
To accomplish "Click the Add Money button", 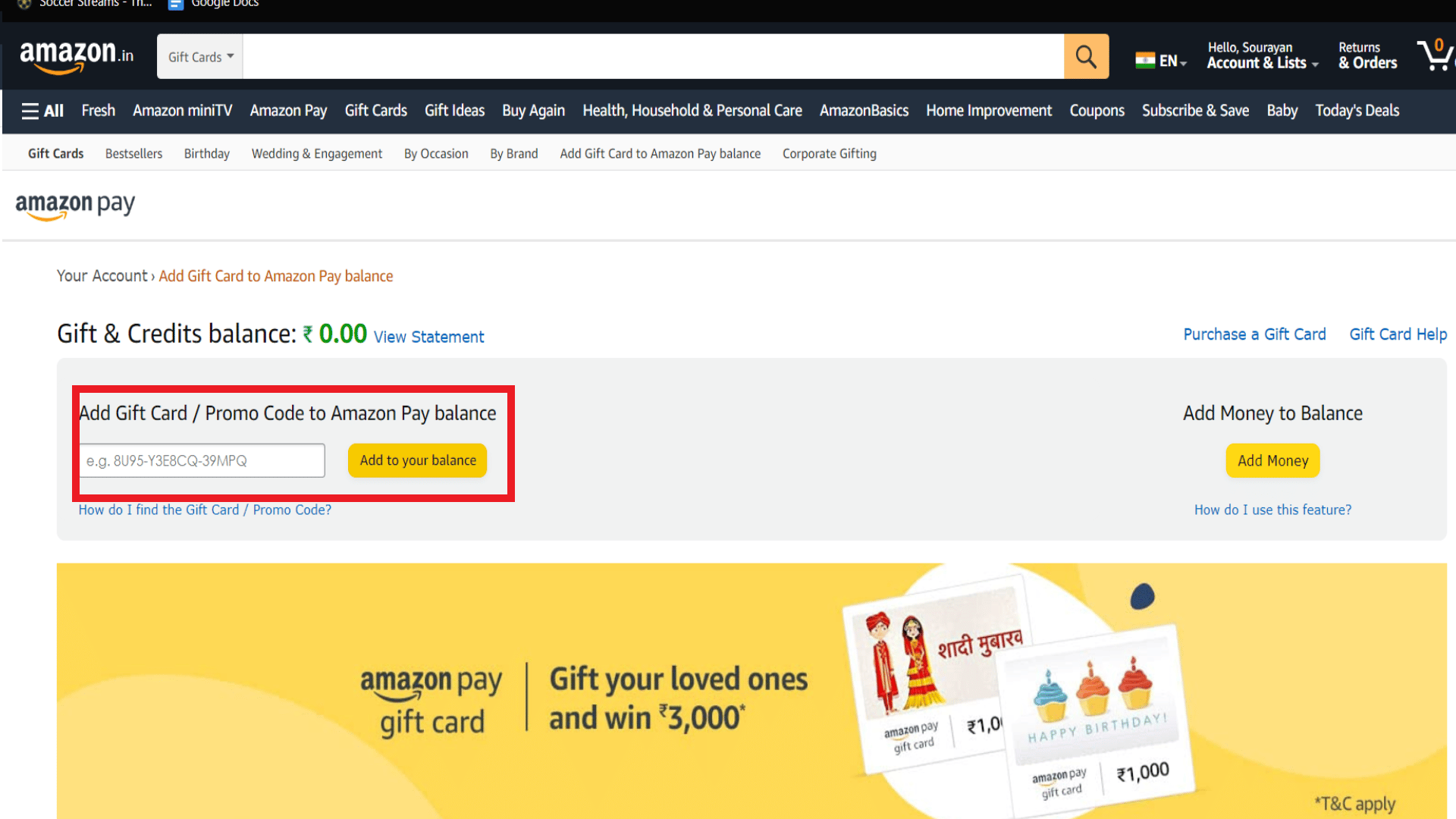I will [x=1272, y=460].
